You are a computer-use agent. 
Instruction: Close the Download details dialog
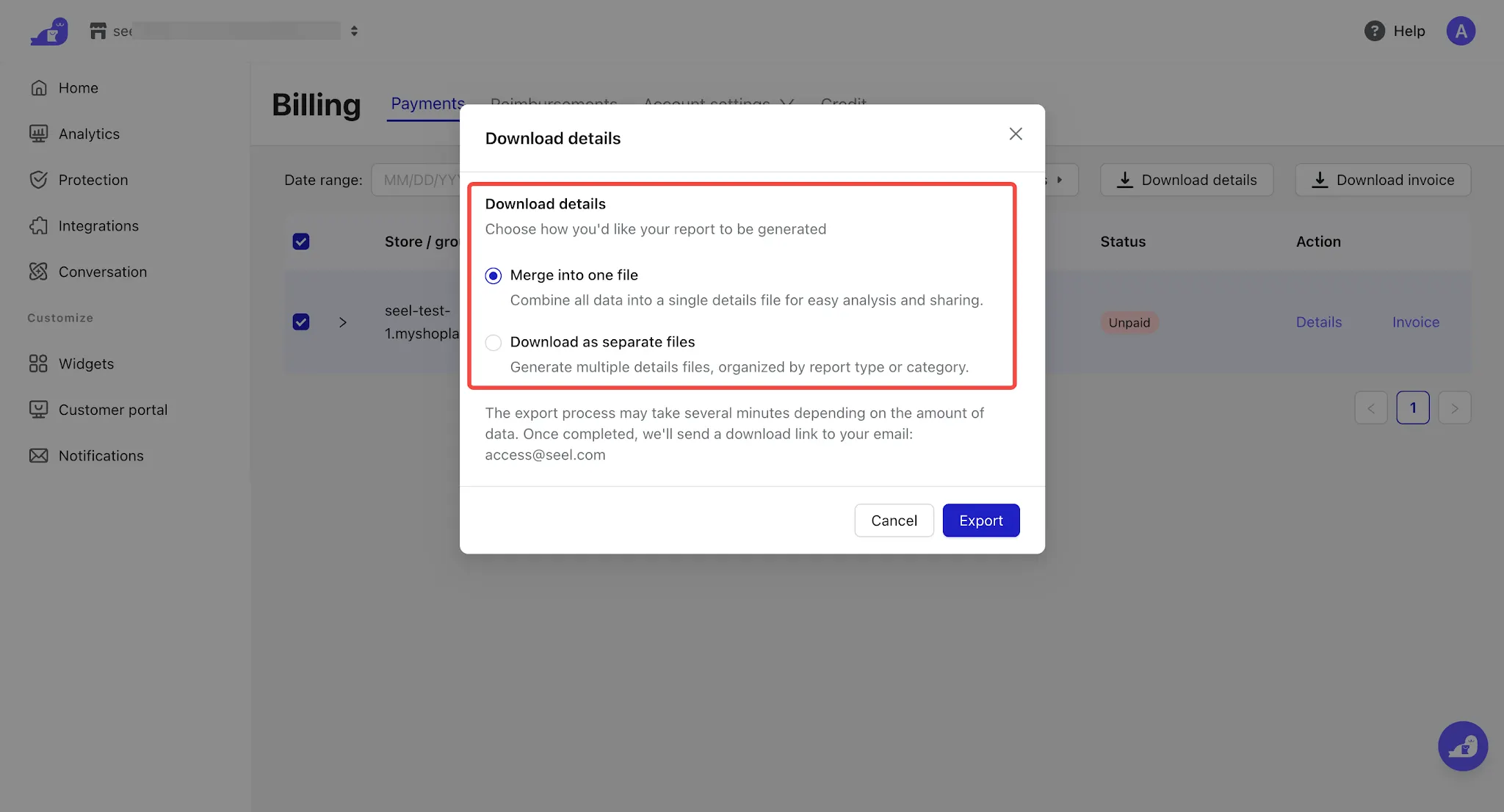pos(1016,134)
